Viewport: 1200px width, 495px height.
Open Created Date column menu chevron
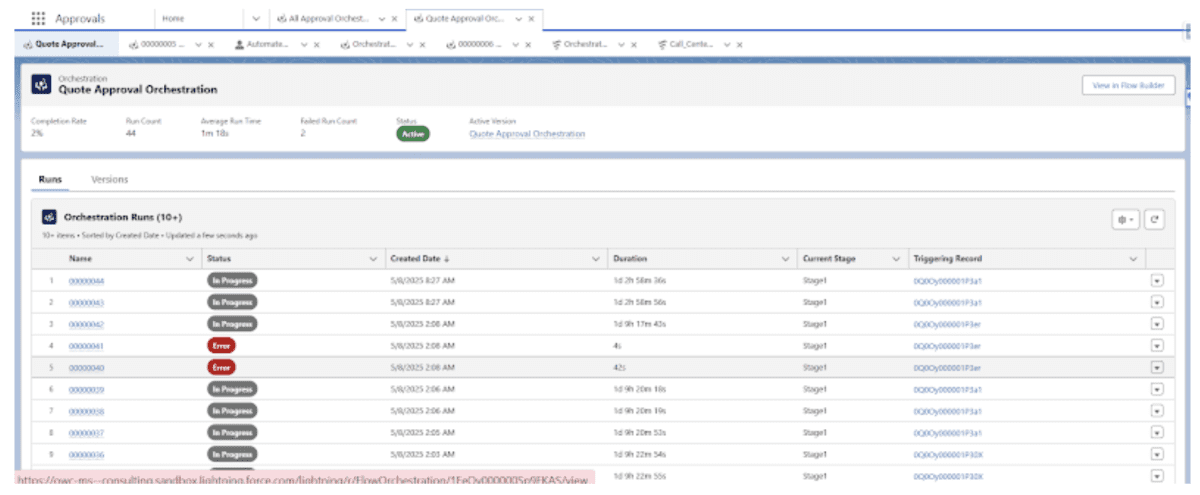(x=595, y=259)
